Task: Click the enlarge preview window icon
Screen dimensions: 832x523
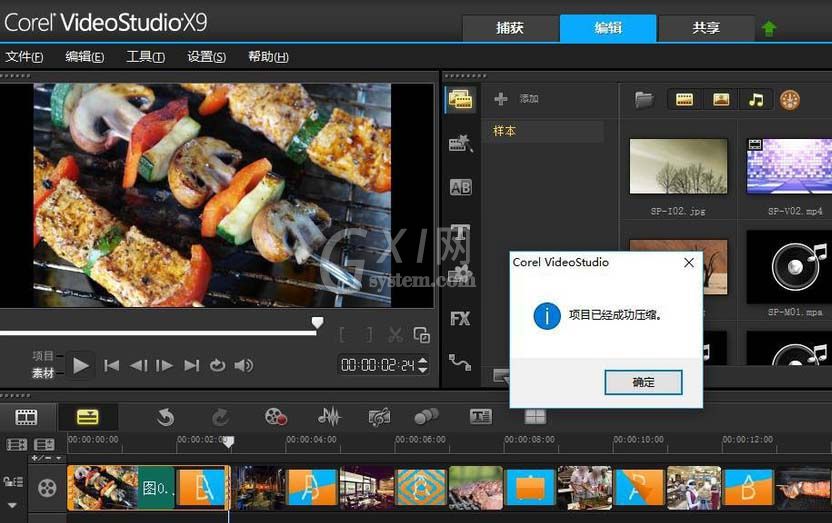Action: click(422, 335)
